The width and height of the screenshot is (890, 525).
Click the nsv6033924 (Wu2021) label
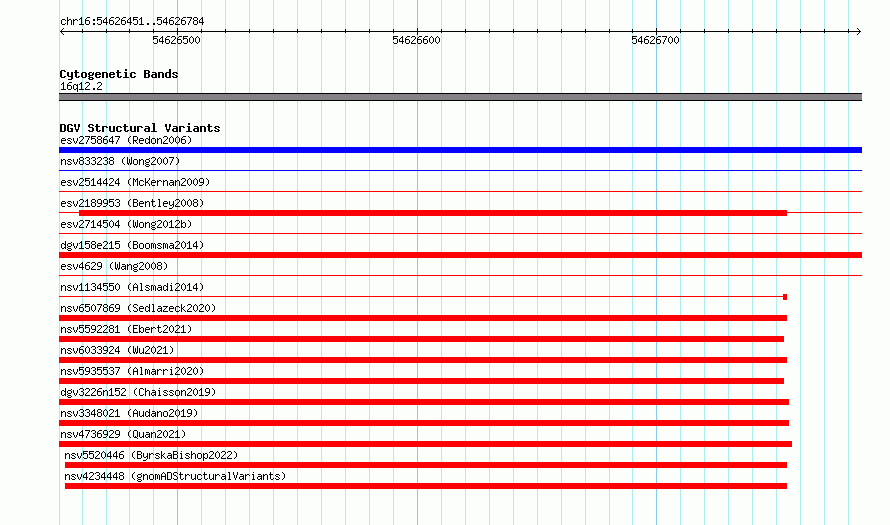[x=117, y=350]
